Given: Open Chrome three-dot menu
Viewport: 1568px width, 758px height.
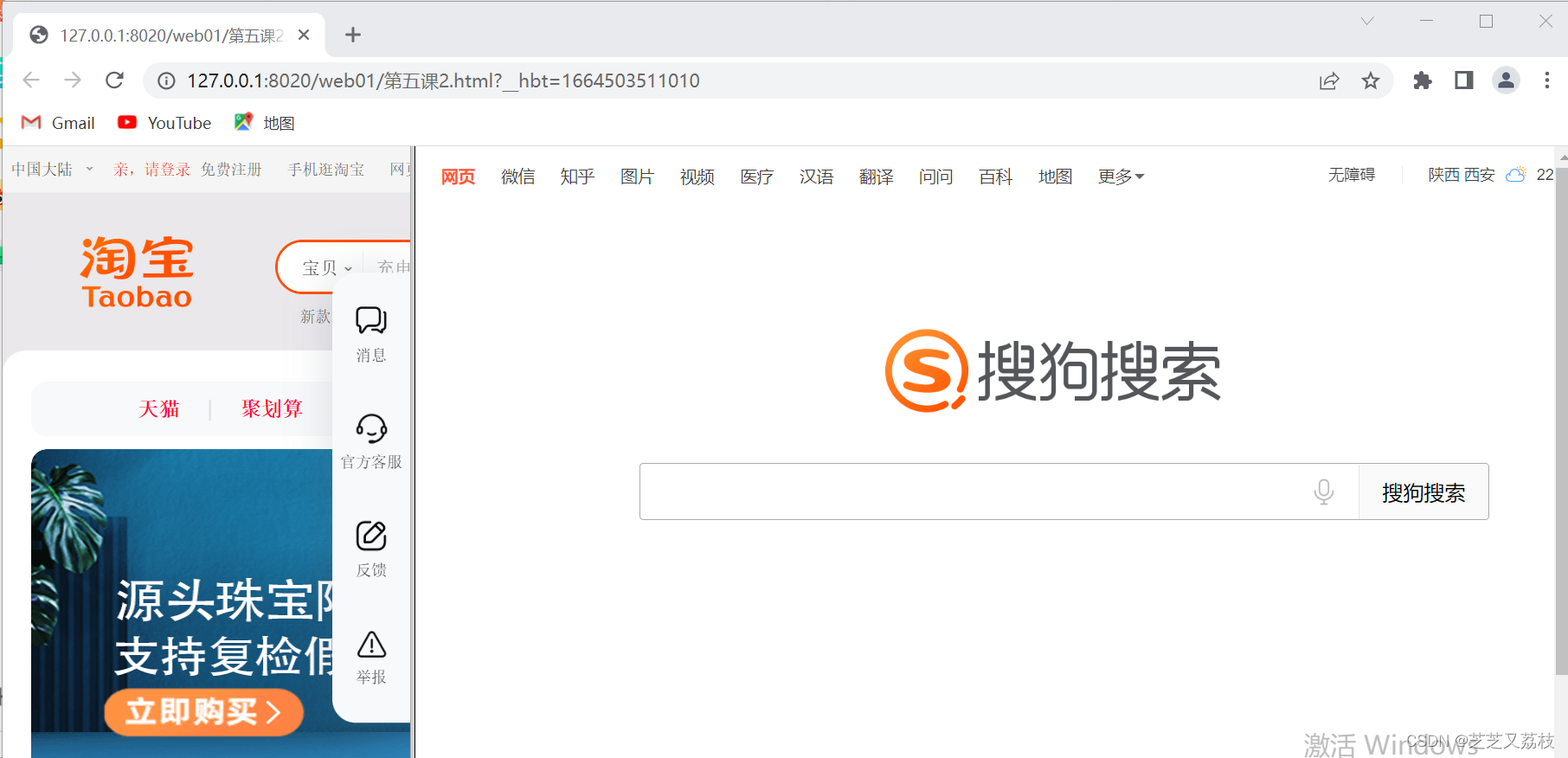Looking at the screenshot, I should coord(1547,80).
